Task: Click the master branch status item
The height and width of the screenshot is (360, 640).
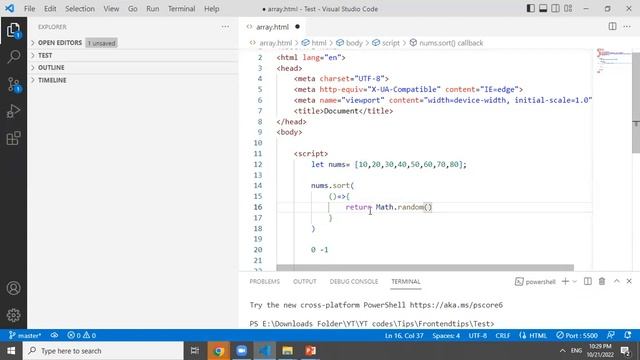Action: tap(25, 336)
